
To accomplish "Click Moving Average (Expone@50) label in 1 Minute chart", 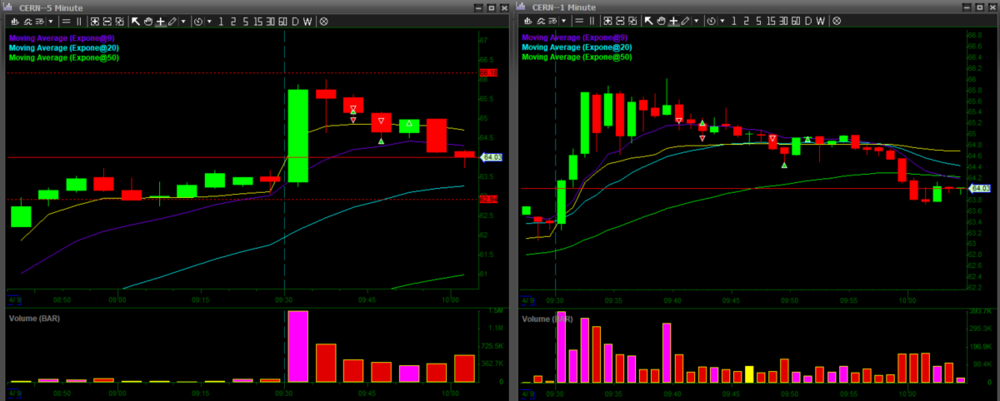I will tap(577, 57).
